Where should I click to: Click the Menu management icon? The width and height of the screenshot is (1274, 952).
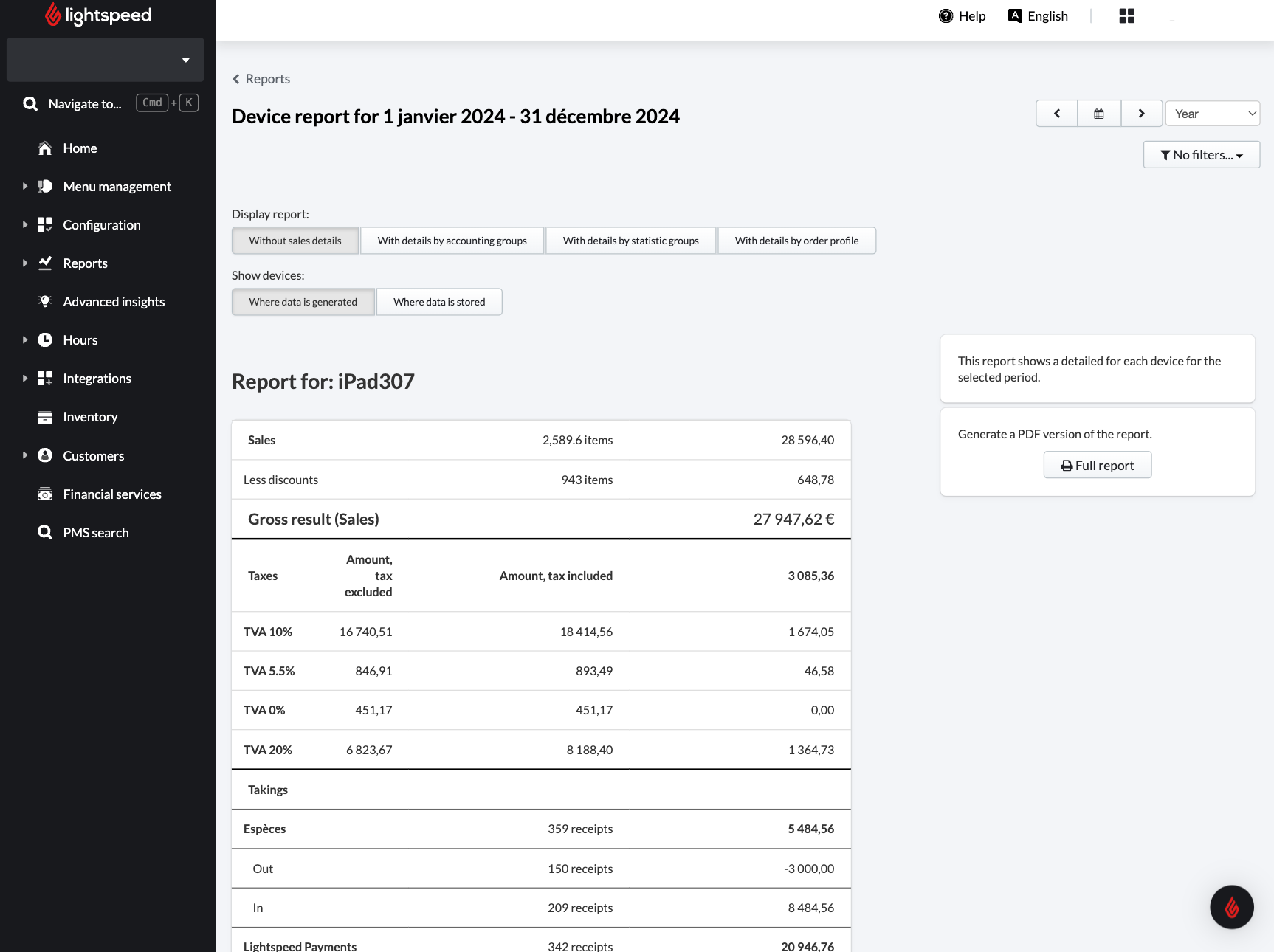tap(45, 187)
